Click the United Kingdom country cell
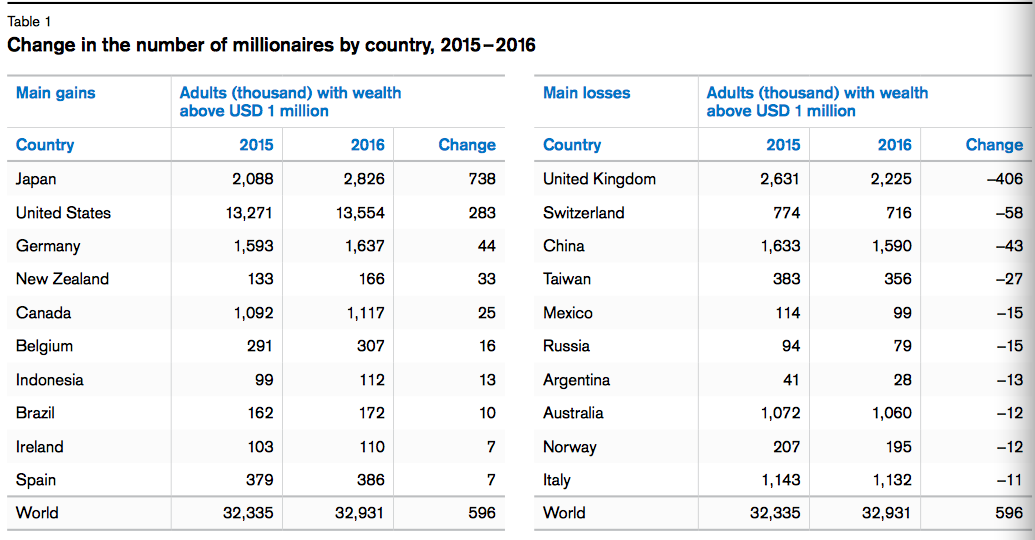Viewport: 1035px width, 540px height. (599, 179)
